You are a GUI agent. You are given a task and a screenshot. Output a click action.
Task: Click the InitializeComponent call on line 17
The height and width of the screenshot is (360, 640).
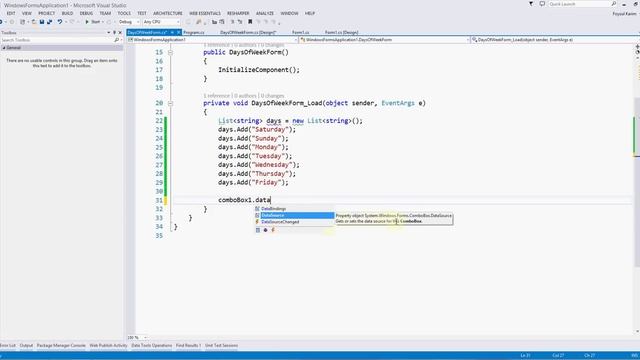coord(259,70)
